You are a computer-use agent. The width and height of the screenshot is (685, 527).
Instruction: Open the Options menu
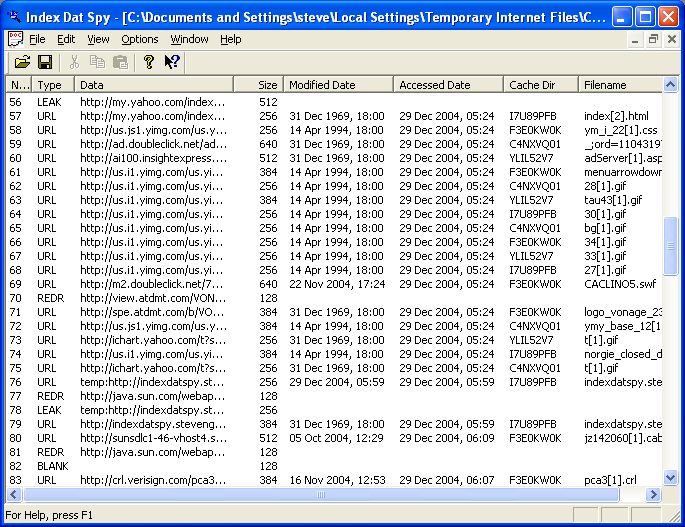click(x=140, y=39)
